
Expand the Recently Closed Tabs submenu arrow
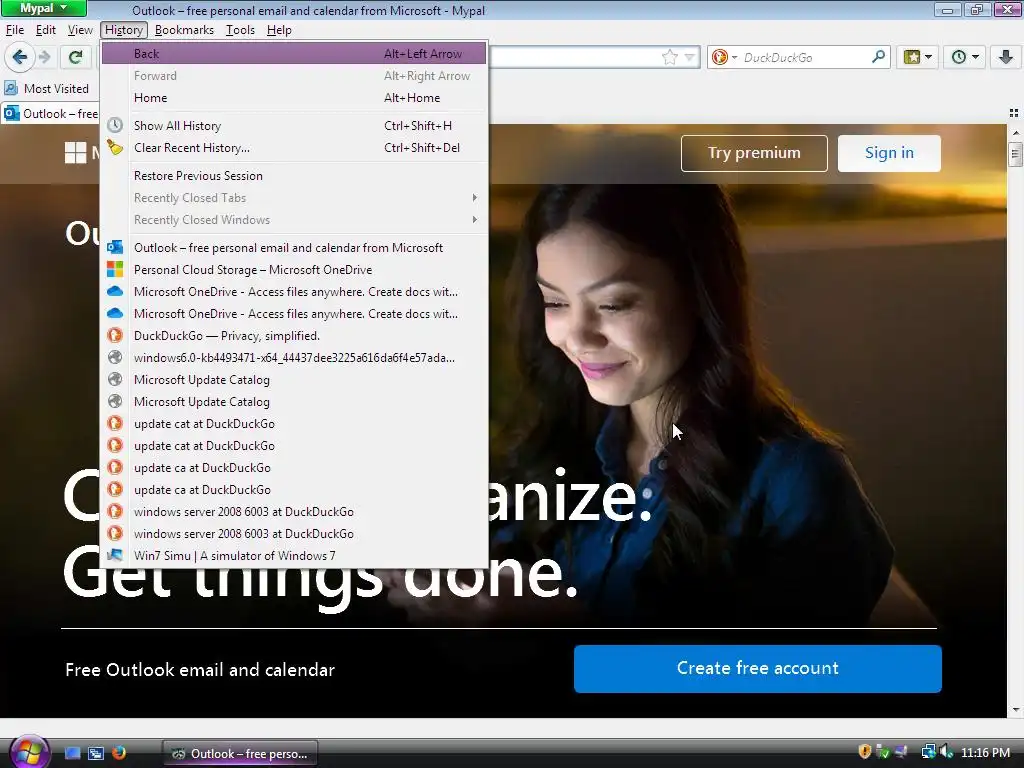click(x=475, y=198)
